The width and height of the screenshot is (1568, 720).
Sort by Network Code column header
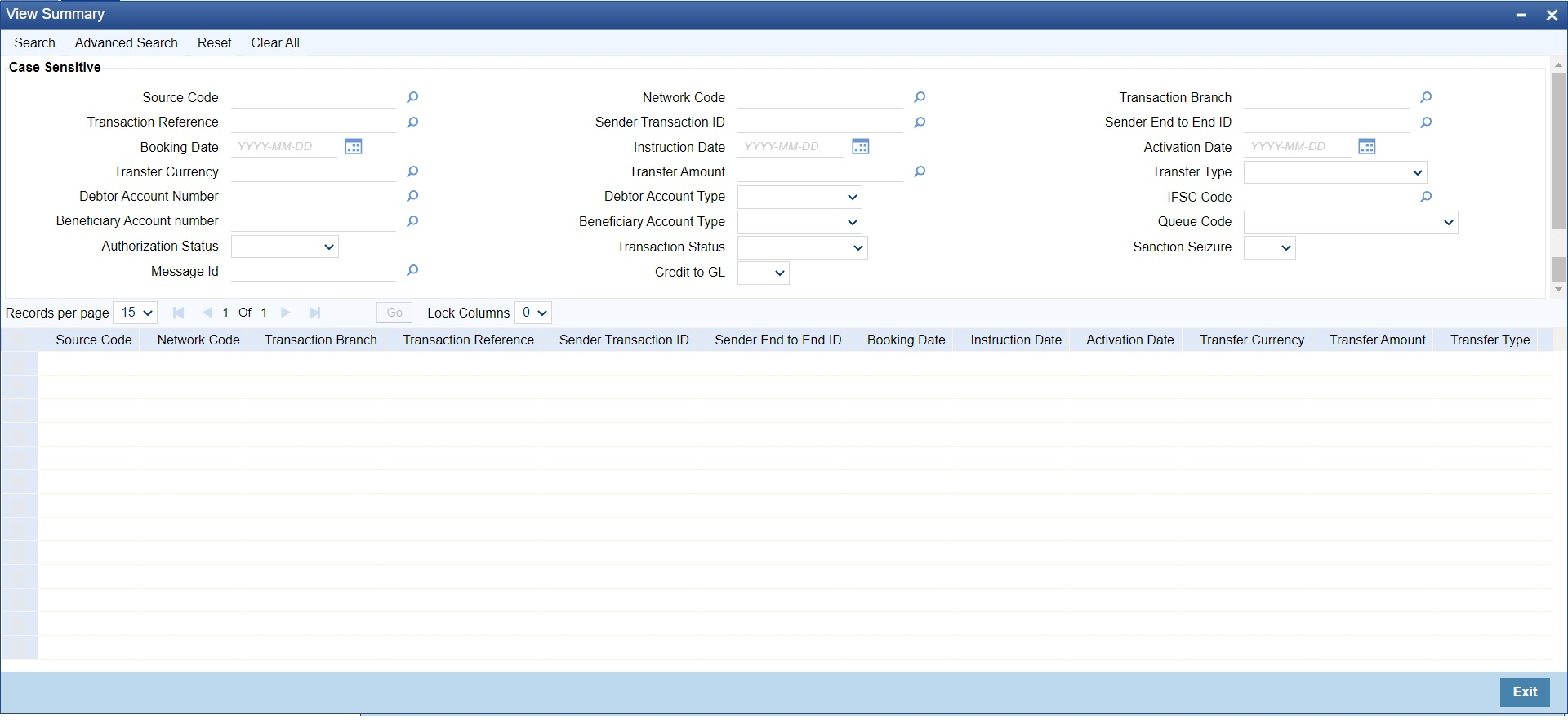pos(198,340)
